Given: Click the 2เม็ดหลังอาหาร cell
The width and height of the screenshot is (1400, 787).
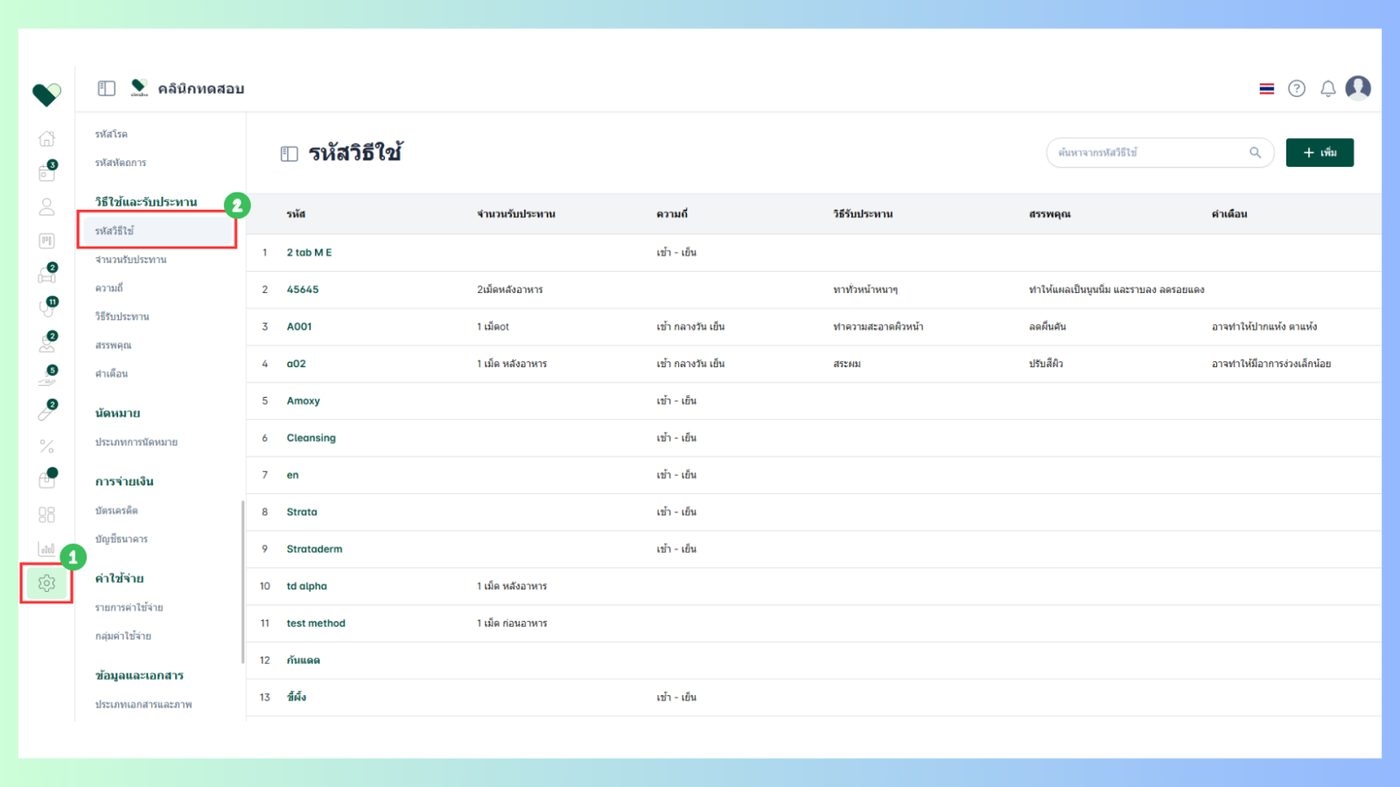Looking at the screenshot, I should pyautogui.click(x=510, y=290).
